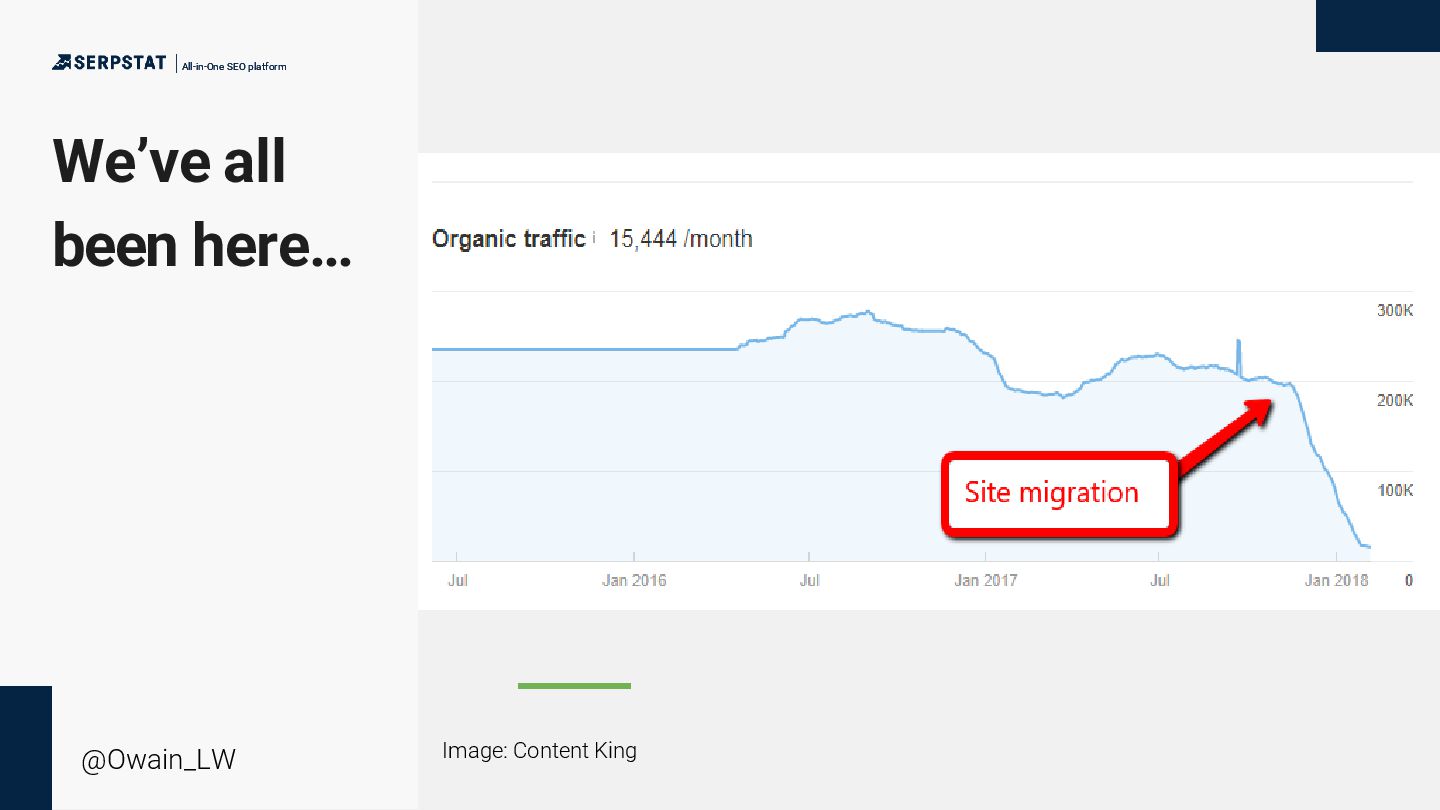The width and height of the screenshot is (1440, 810).
Task: Click the Organic traffic heading
Action: pos(508,239)
